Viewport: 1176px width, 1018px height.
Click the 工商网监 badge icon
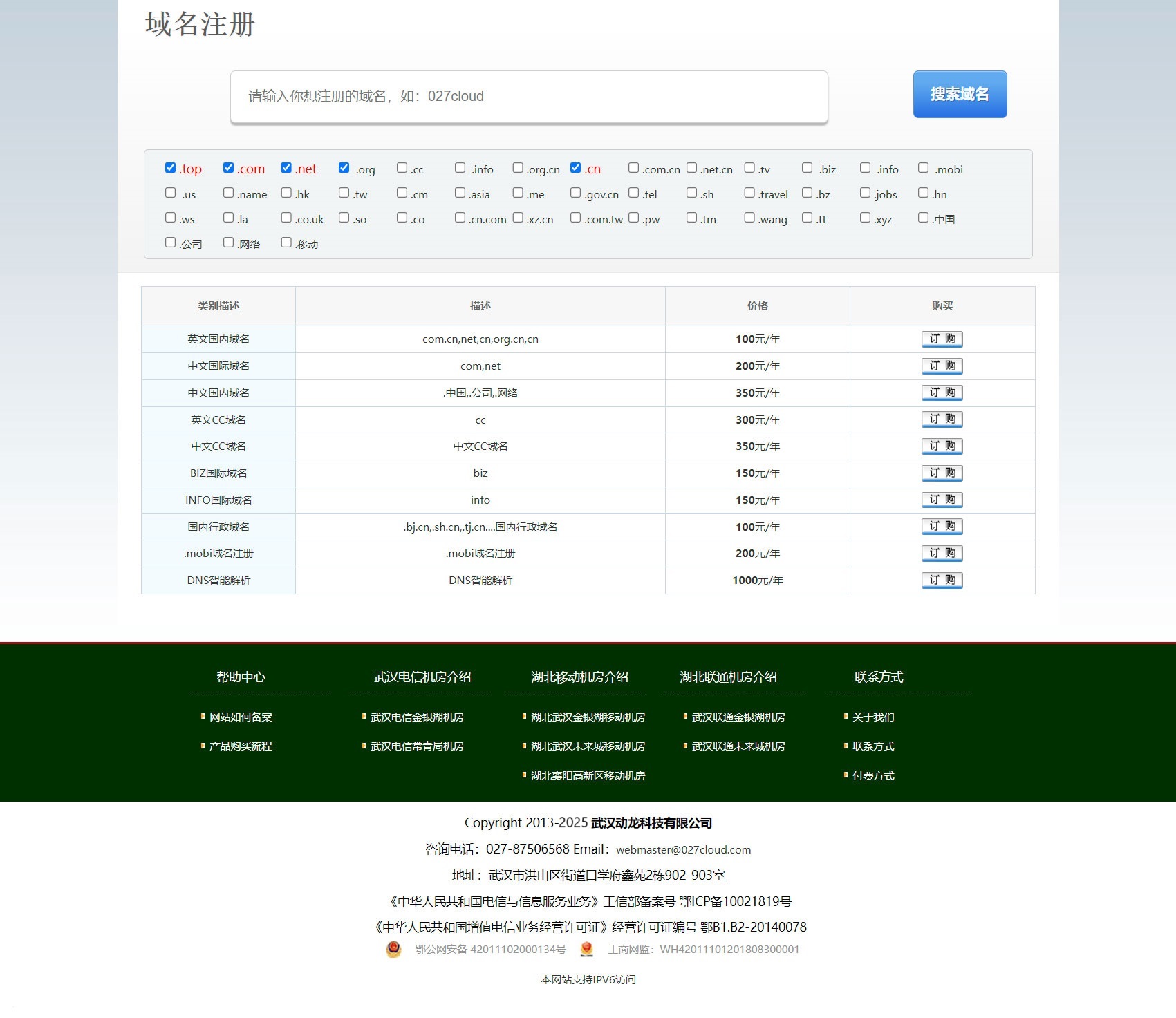coord(587,950)
